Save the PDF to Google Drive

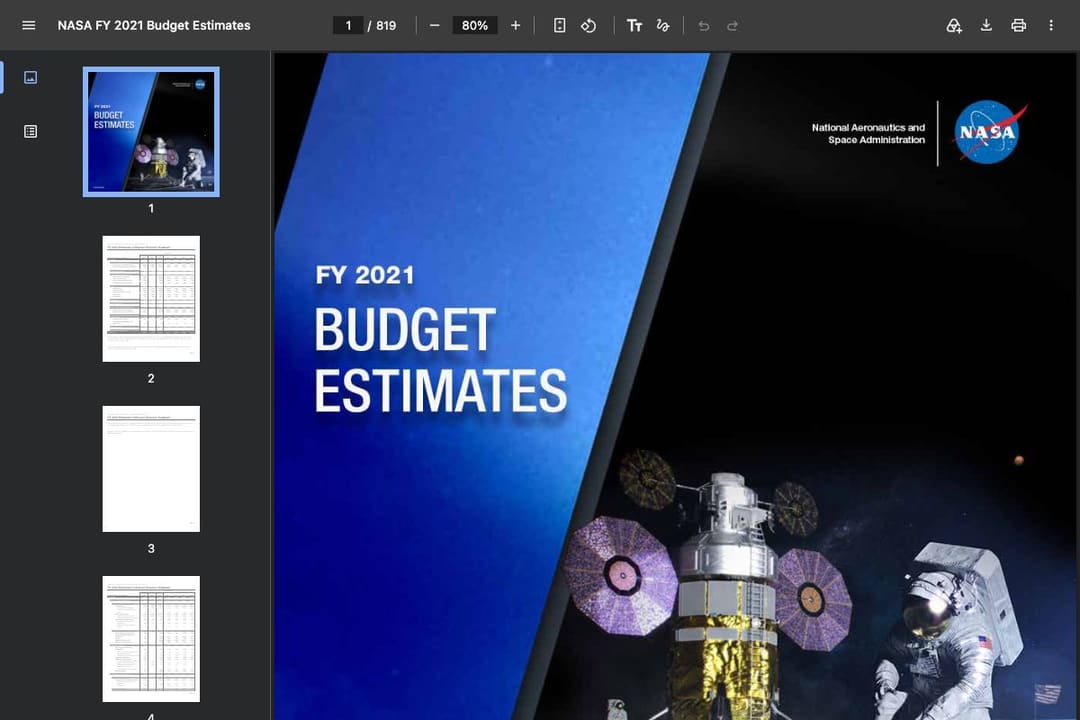click(x=954, y=25)
